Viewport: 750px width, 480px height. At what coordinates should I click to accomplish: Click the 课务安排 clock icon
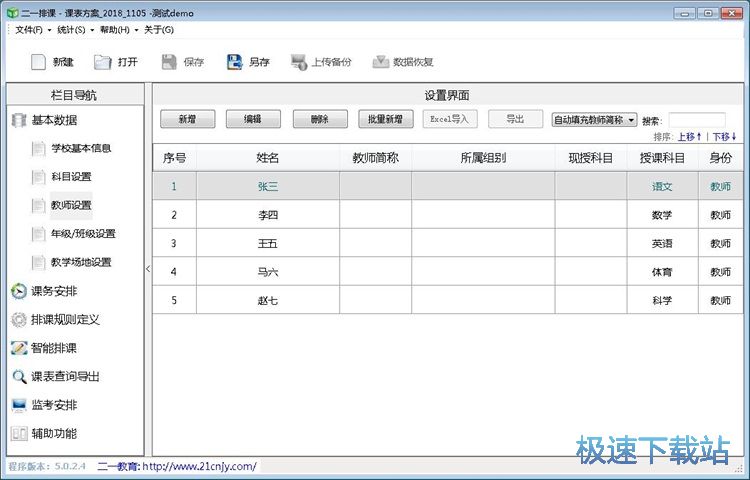(x=19, y=291)
